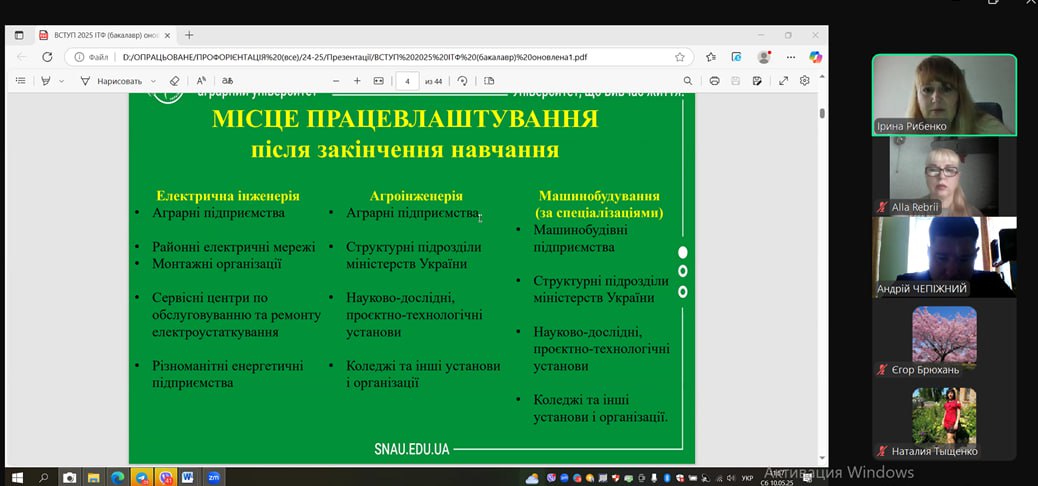Rotate the PDF page
Viewport: 1038px width, 486px height.
463,81
